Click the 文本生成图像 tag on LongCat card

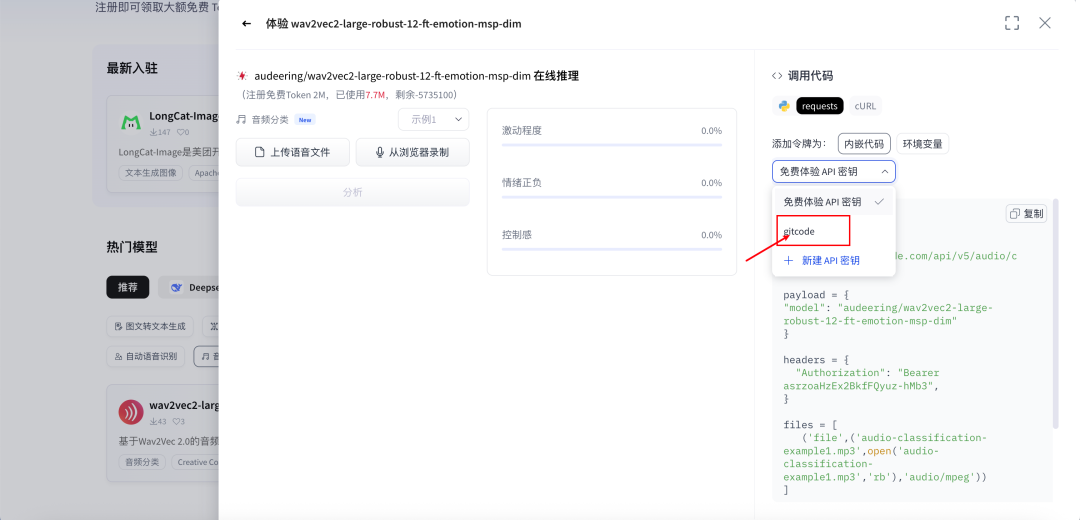point(150,173)
